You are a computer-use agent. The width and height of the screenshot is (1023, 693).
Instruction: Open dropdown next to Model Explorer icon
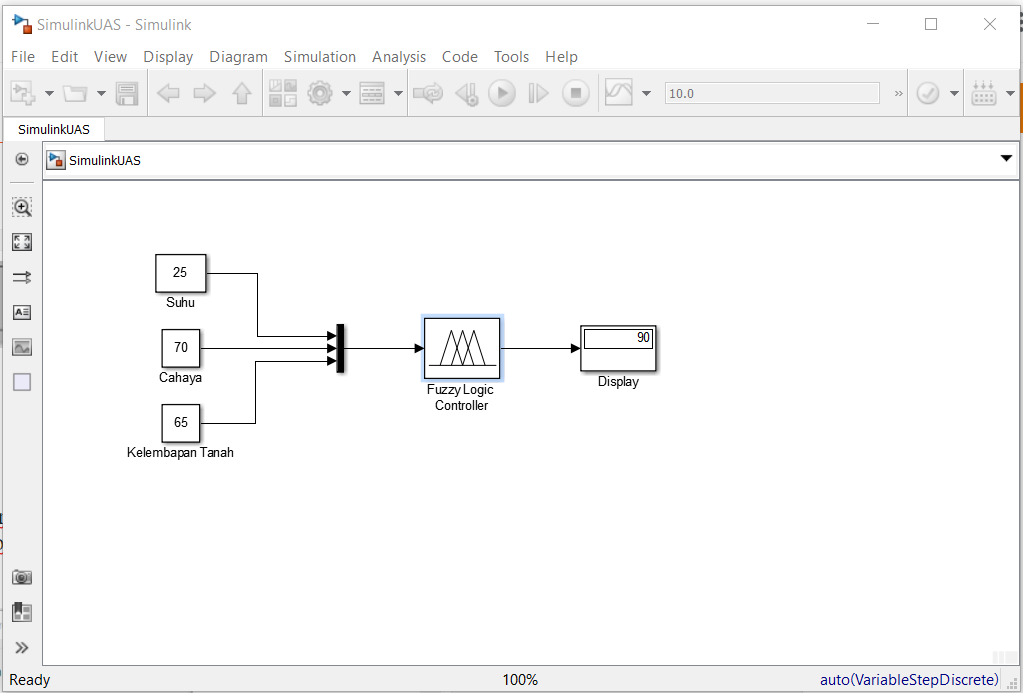(398, 93)
